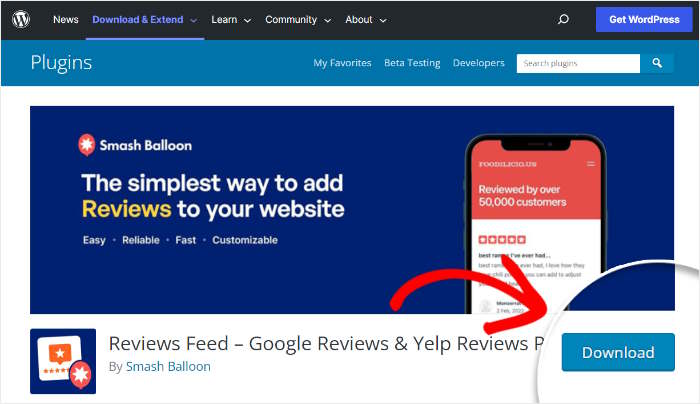
Task: Open the site search magnifier icon
Action: click(x=563, y=19)
